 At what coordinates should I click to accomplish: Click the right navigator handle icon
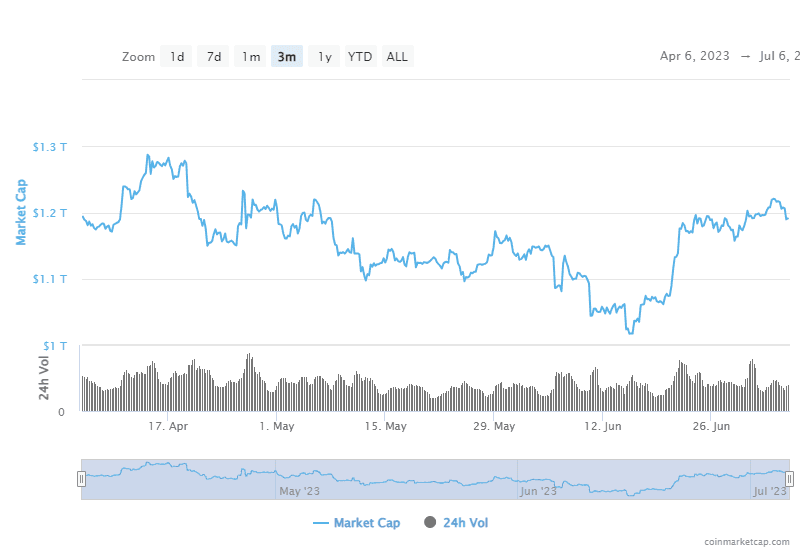tap(789, 479)
